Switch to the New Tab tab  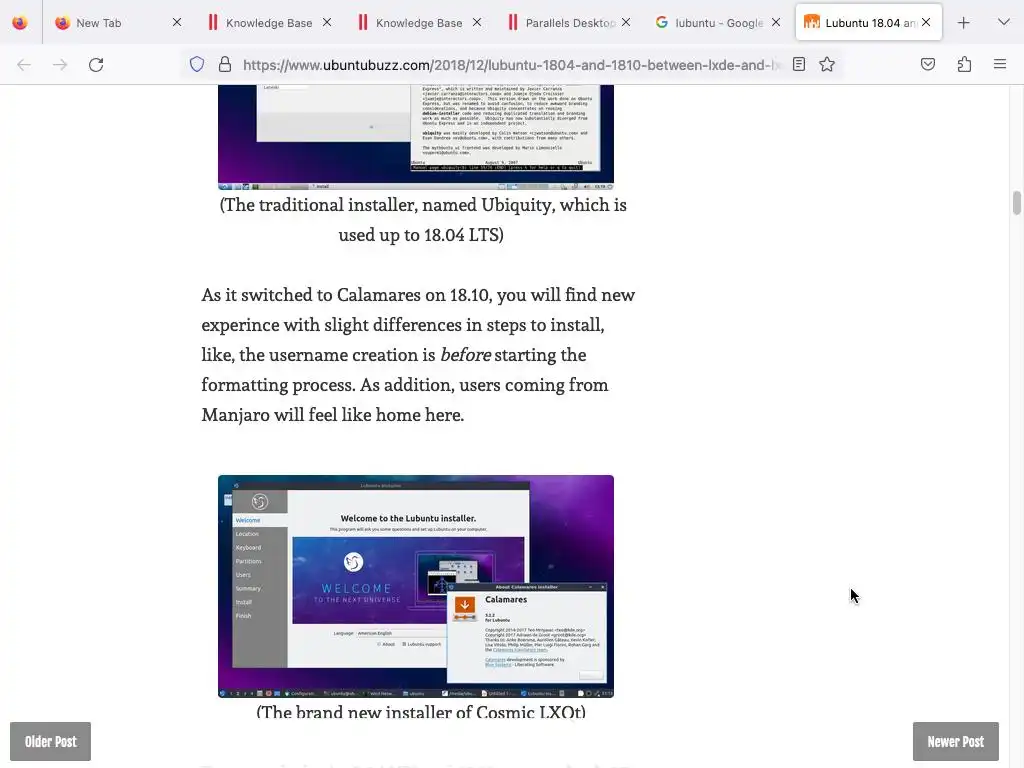click(116, 23)
